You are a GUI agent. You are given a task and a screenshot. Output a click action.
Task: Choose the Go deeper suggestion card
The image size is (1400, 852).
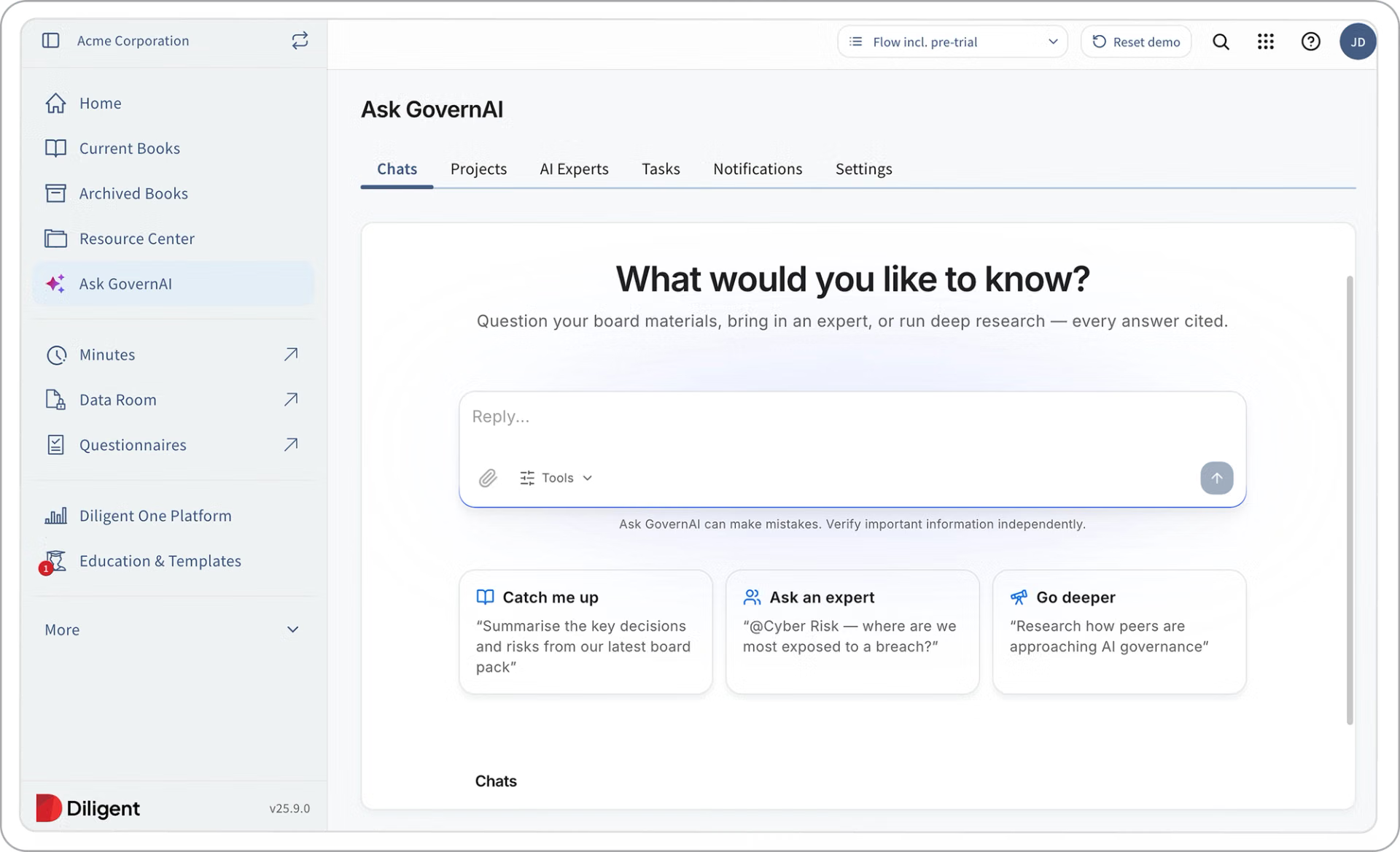pyautogui.click(x=1119, y=632)
